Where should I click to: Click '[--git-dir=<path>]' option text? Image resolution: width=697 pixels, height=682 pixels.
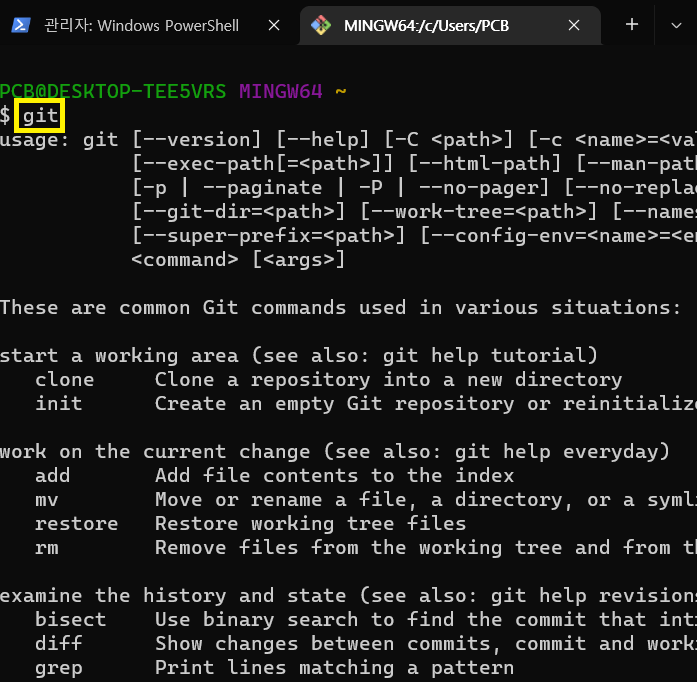pyautogui.click(x=238, y=212)
